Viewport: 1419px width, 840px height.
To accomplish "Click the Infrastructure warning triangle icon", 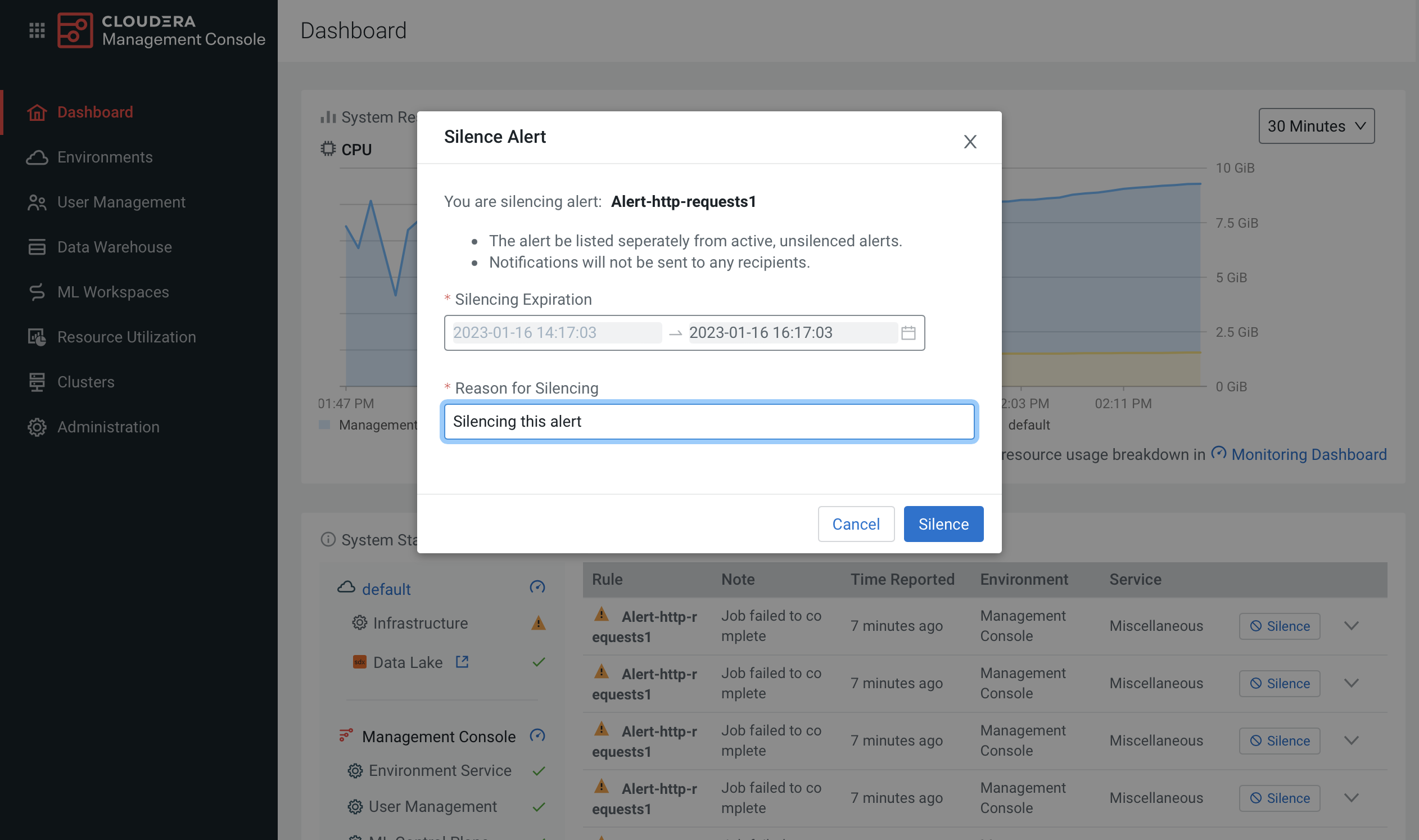I will pyautogui.click(x=538, y=623).
